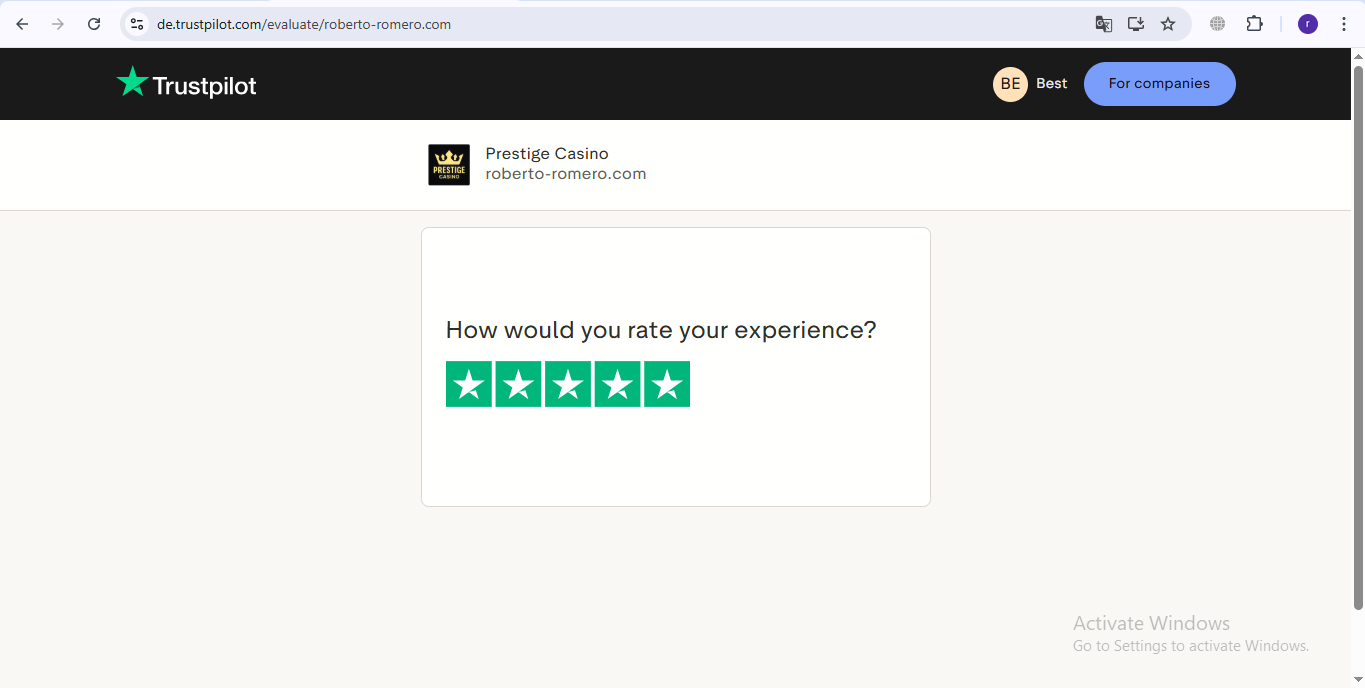Click roberto-romero.com domain text
Image resolution: width=1365 pixels, height=688 pixels.
tap(566, 174)
